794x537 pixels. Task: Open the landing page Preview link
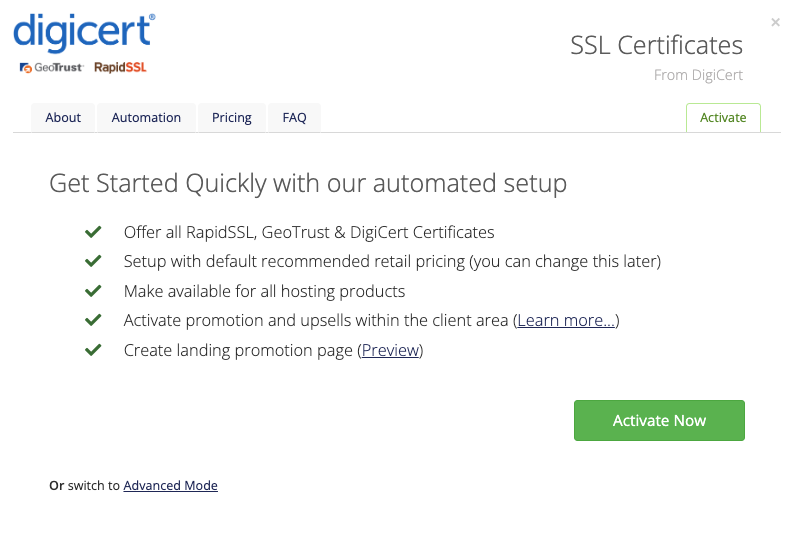tap(390, 351)
